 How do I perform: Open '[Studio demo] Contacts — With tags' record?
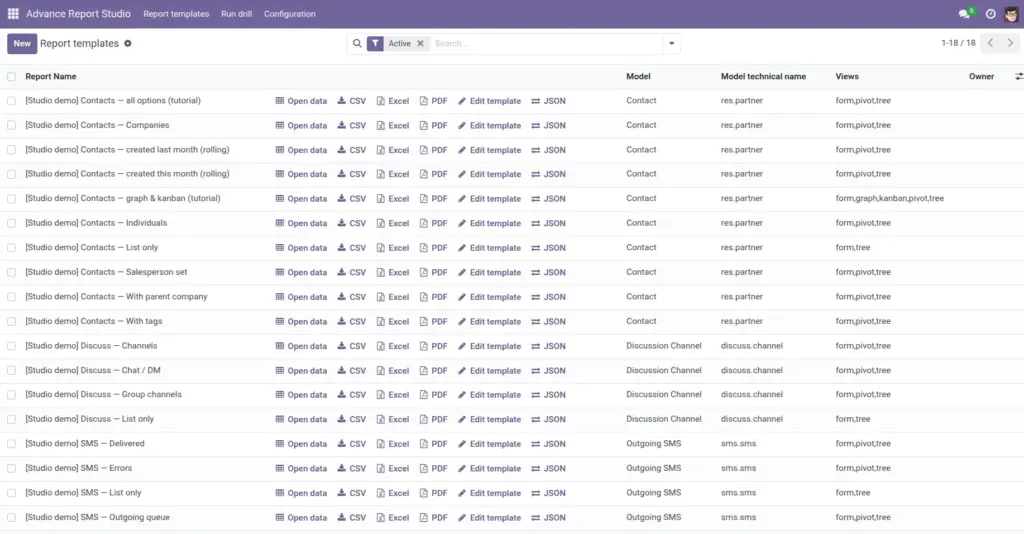point(94,321)
